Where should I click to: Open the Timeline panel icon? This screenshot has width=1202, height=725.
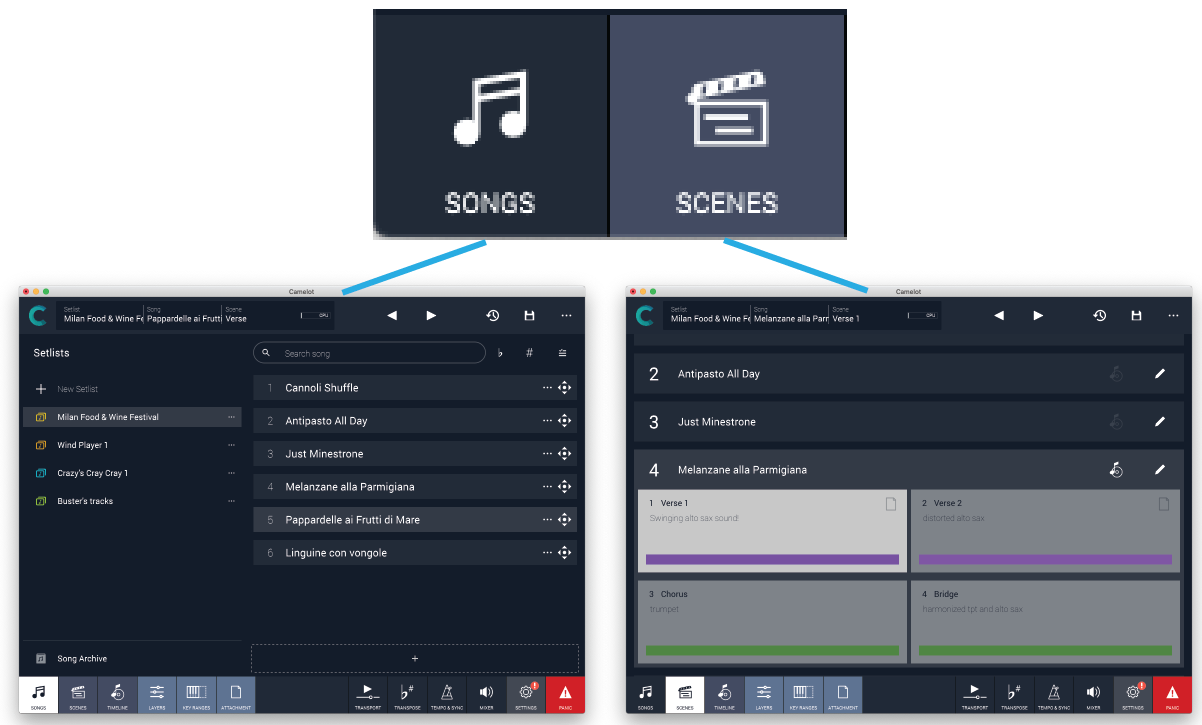(117, 693)
